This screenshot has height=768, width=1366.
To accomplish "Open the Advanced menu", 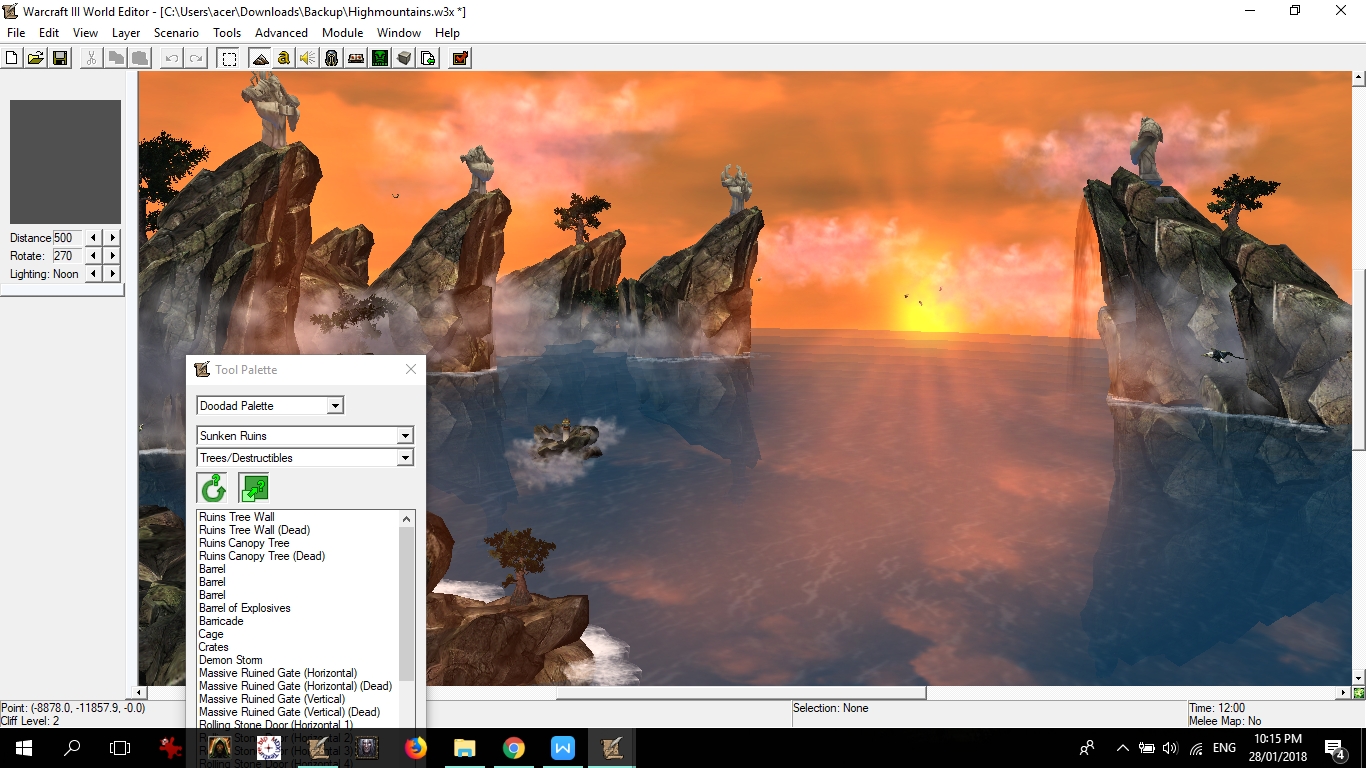I will (281, 33).
